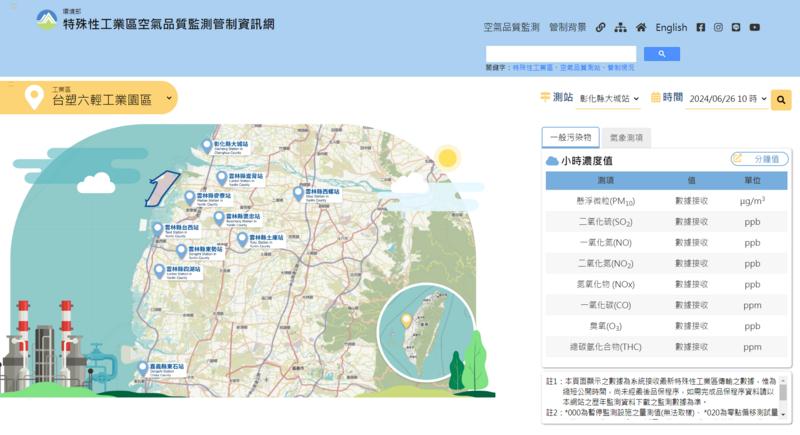Screen dimensions: 800x435
Task: Click the 一氧化碳(CO) row label
Action: (606, 305)
